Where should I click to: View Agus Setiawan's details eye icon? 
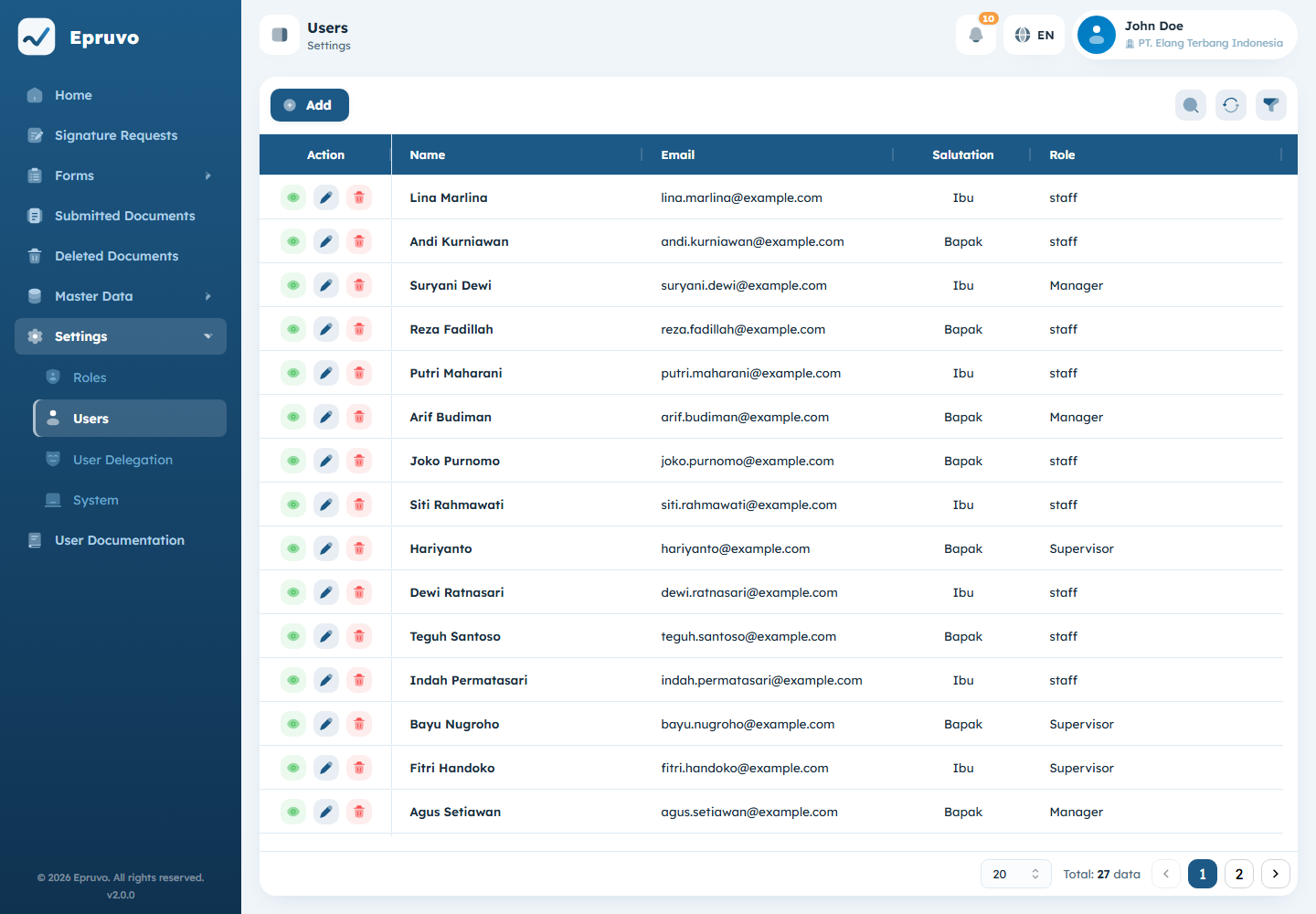[293, 812]
